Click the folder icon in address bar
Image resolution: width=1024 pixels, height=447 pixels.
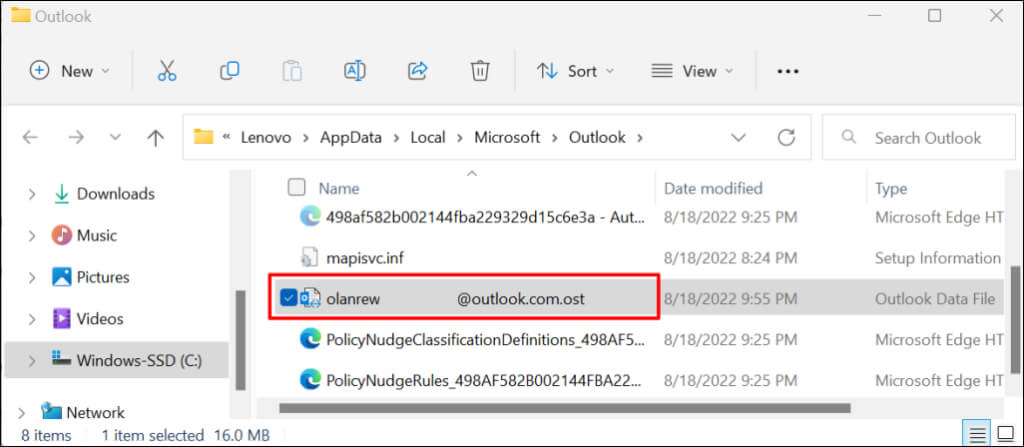(x=204, y=137)
